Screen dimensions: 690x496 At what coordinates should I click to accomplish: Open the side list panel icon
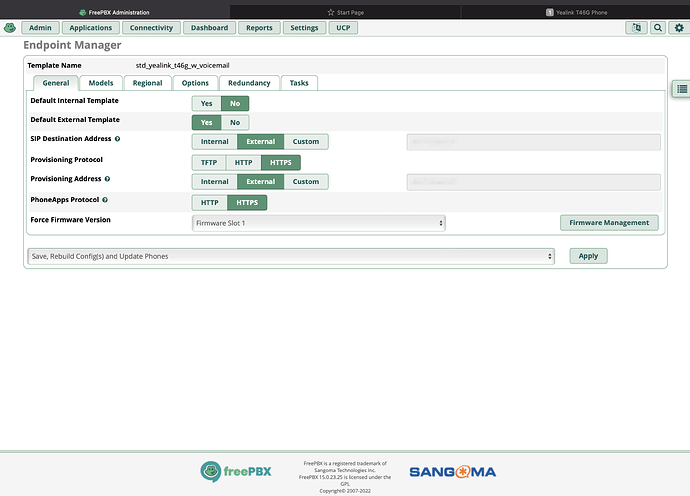pyautogui.click(x=682, y=89)
